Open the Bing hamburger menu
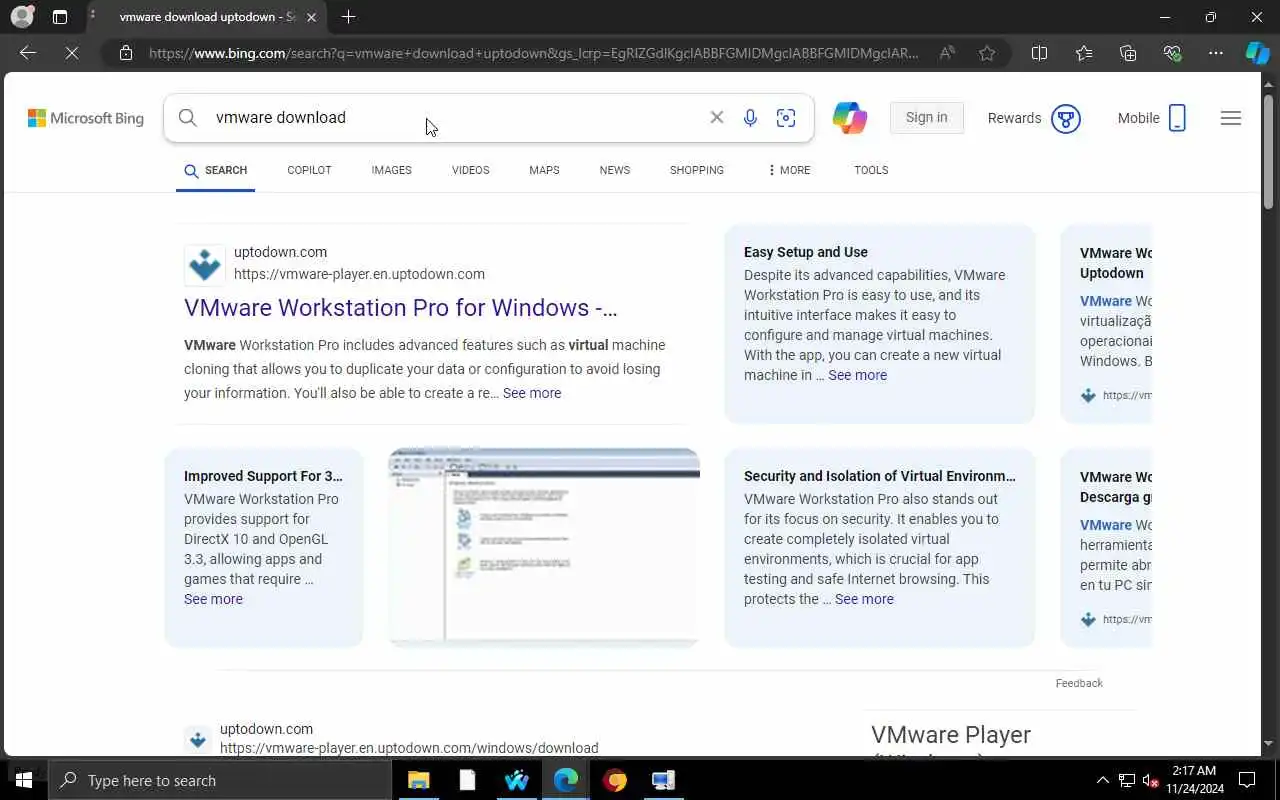1280x800 pixels. click(1231, 118)
